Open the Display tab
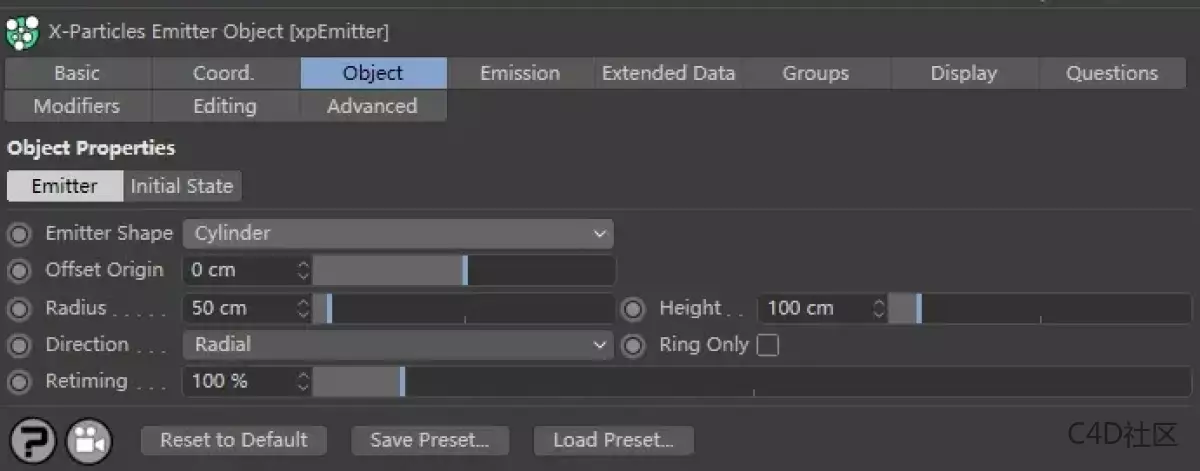 964,73
